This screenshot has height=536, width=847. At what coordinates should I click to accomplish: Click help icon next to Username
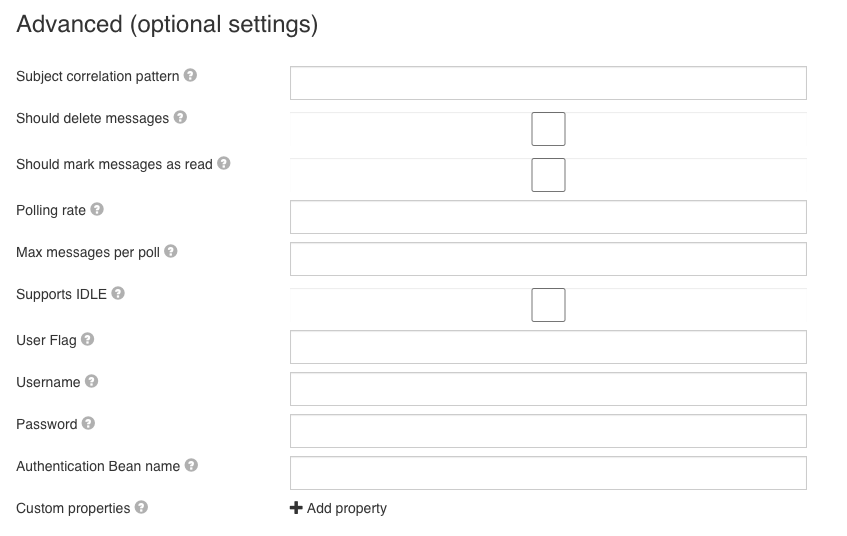click(x=91, y=381)
